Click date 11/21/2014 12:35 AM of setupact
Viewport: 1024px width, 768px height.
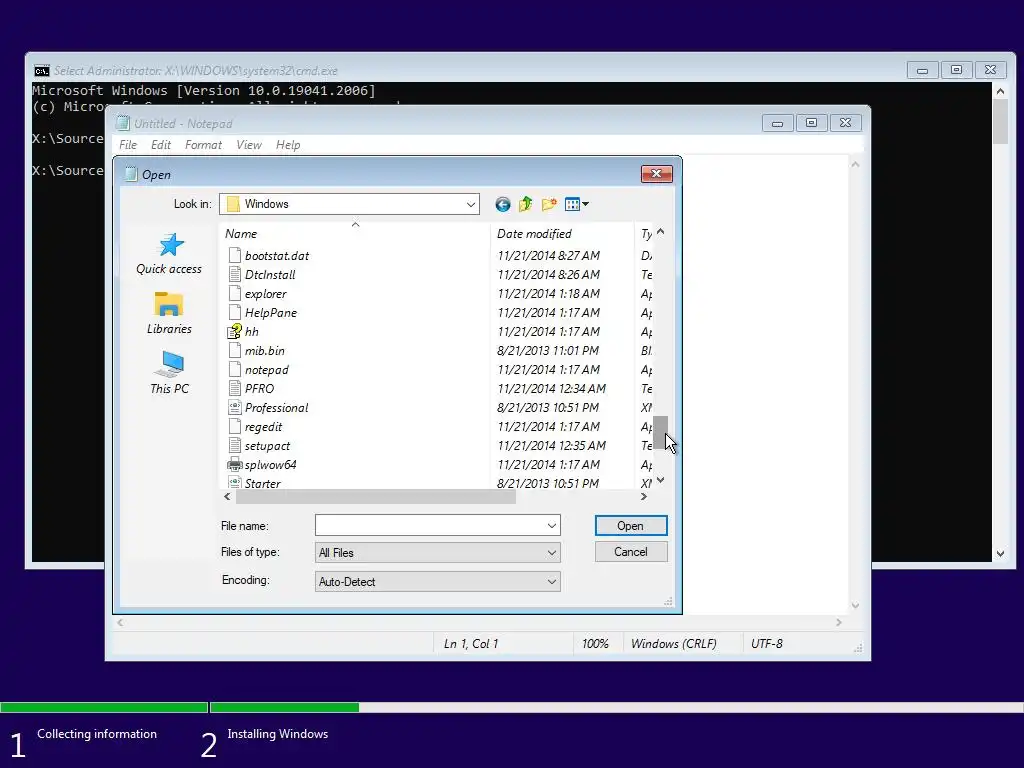551,445
